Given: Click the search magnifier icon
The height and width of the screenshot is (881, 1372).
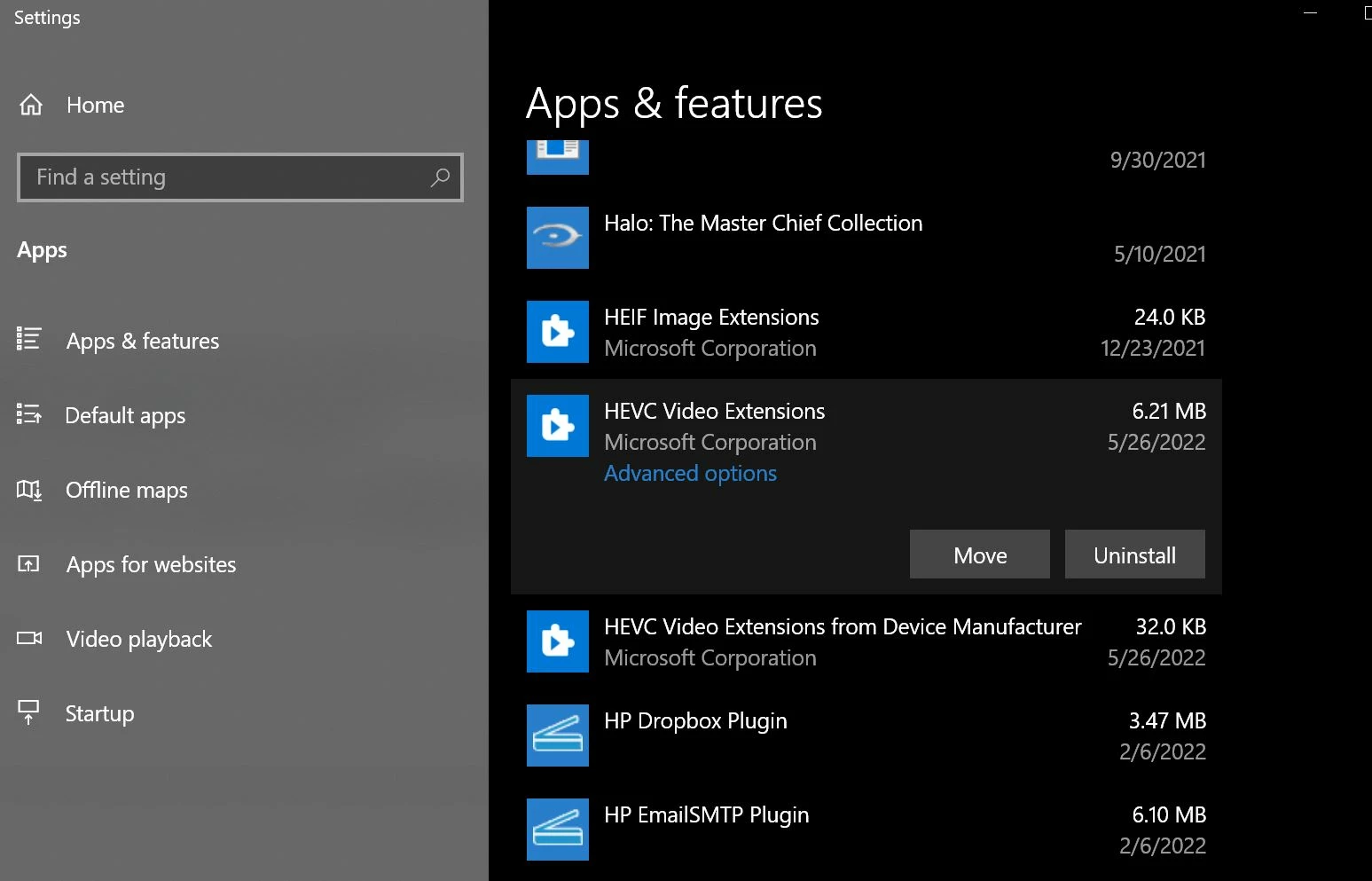Looking at the screenshot, I should [440, 177].
